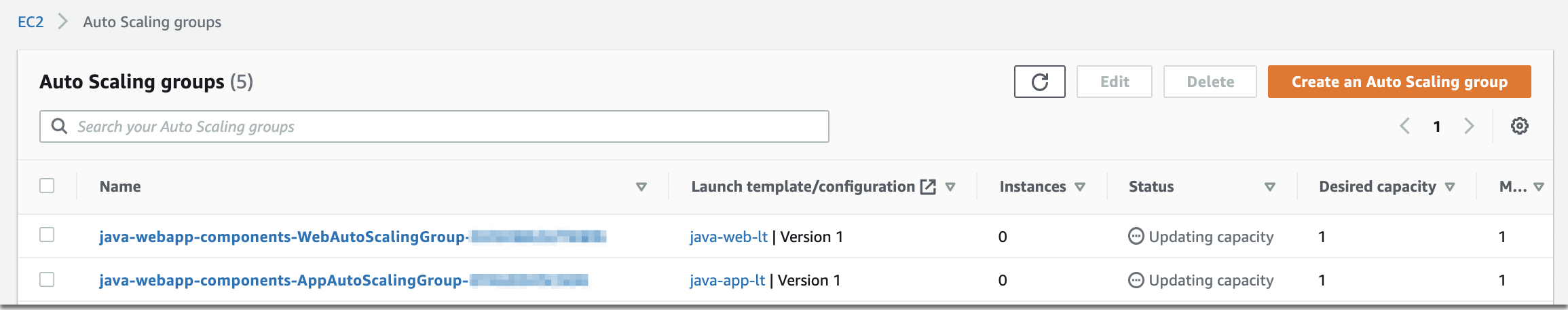Click Create an Auto Scaling group
Viewport: 1568px width, 310px height.
coord(1399,82)
